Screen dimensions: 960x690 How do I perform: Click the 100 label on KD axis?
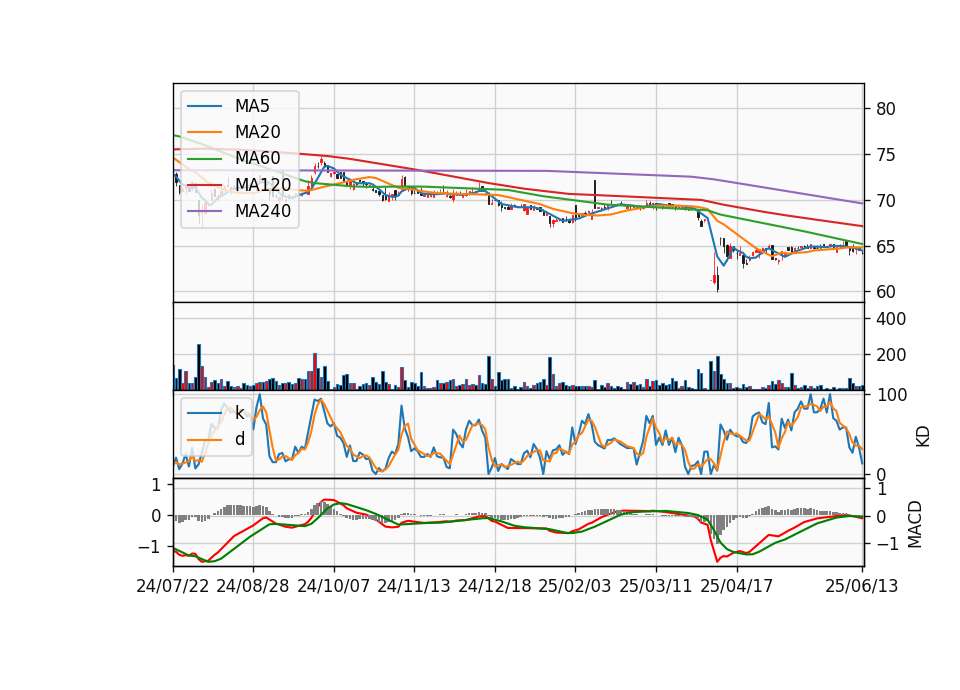891,395
